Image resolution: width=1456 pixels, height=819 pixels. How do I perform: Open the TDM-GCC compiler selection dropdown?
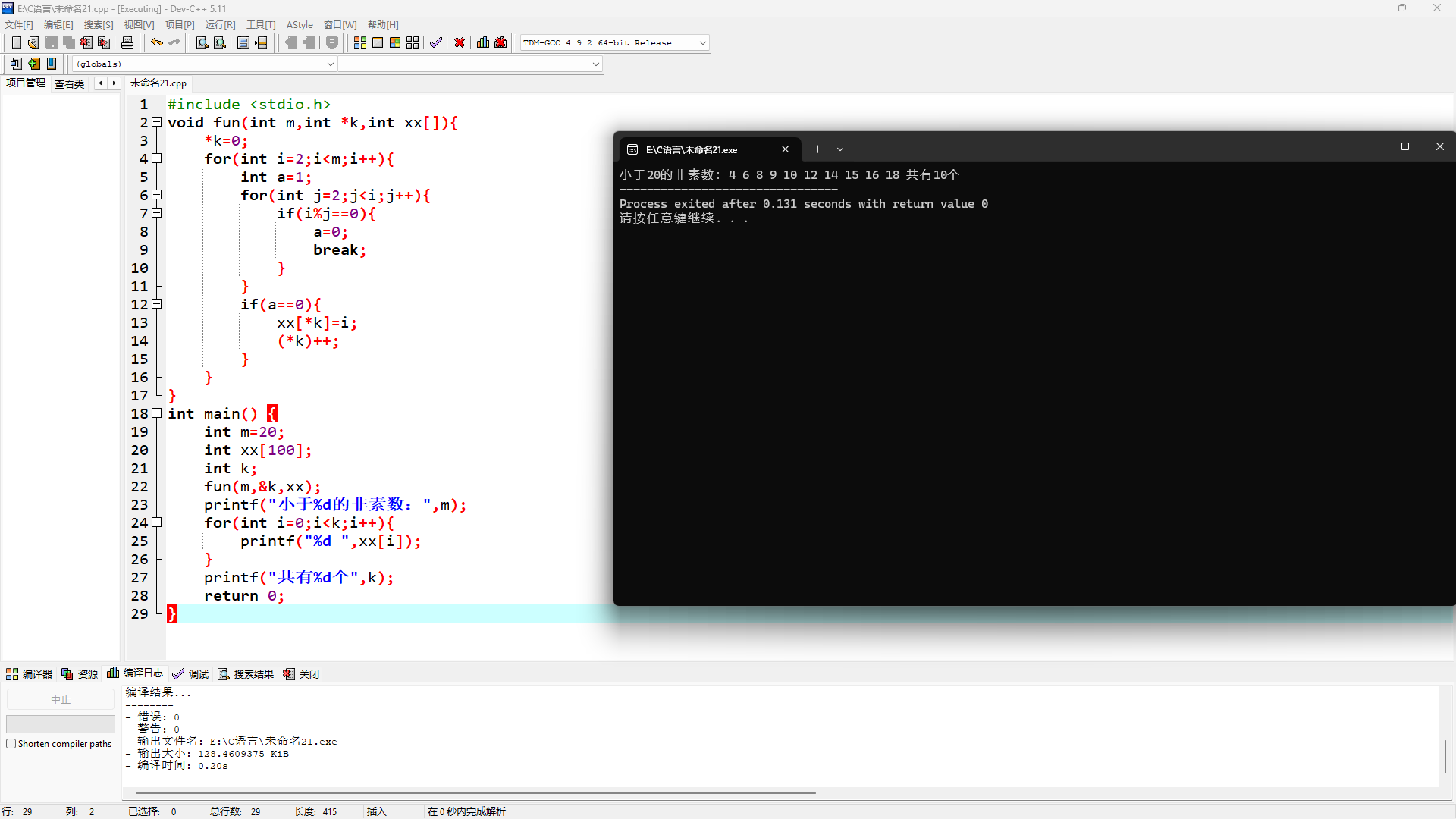[702, 43]
